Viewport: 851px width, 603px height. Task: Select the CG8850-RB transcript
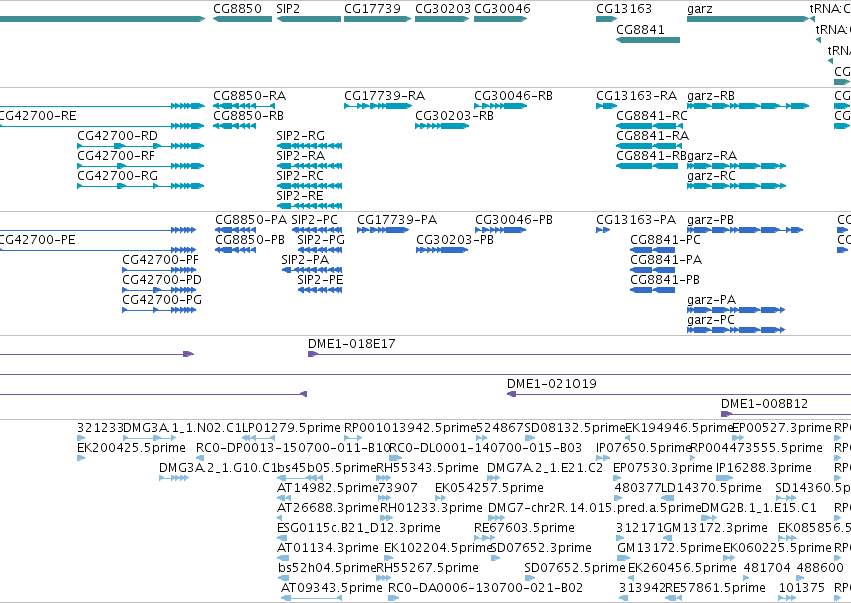234,126
